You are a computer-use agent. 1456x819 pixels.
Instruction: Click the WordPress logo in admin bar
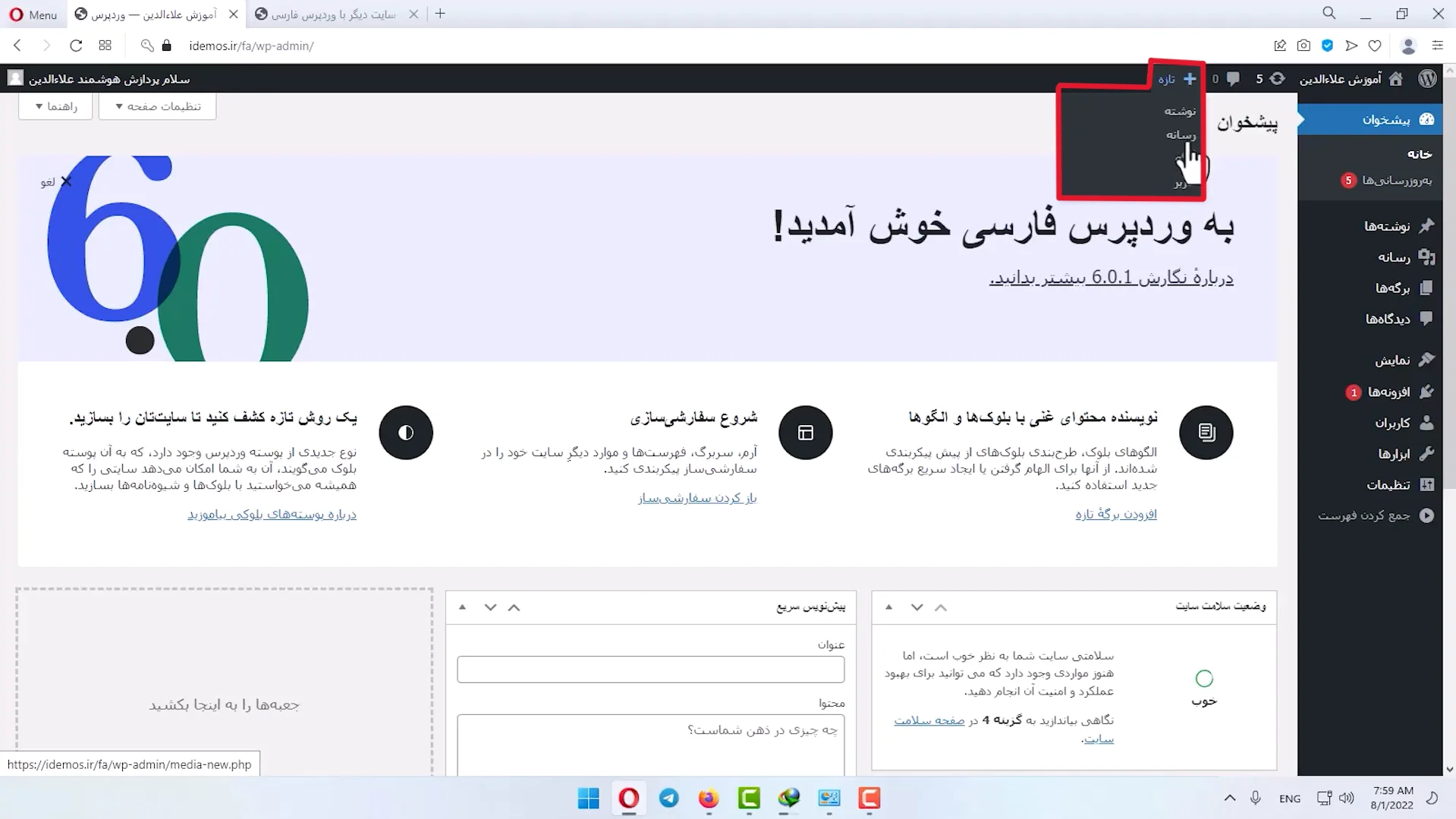pos(1427,79)
